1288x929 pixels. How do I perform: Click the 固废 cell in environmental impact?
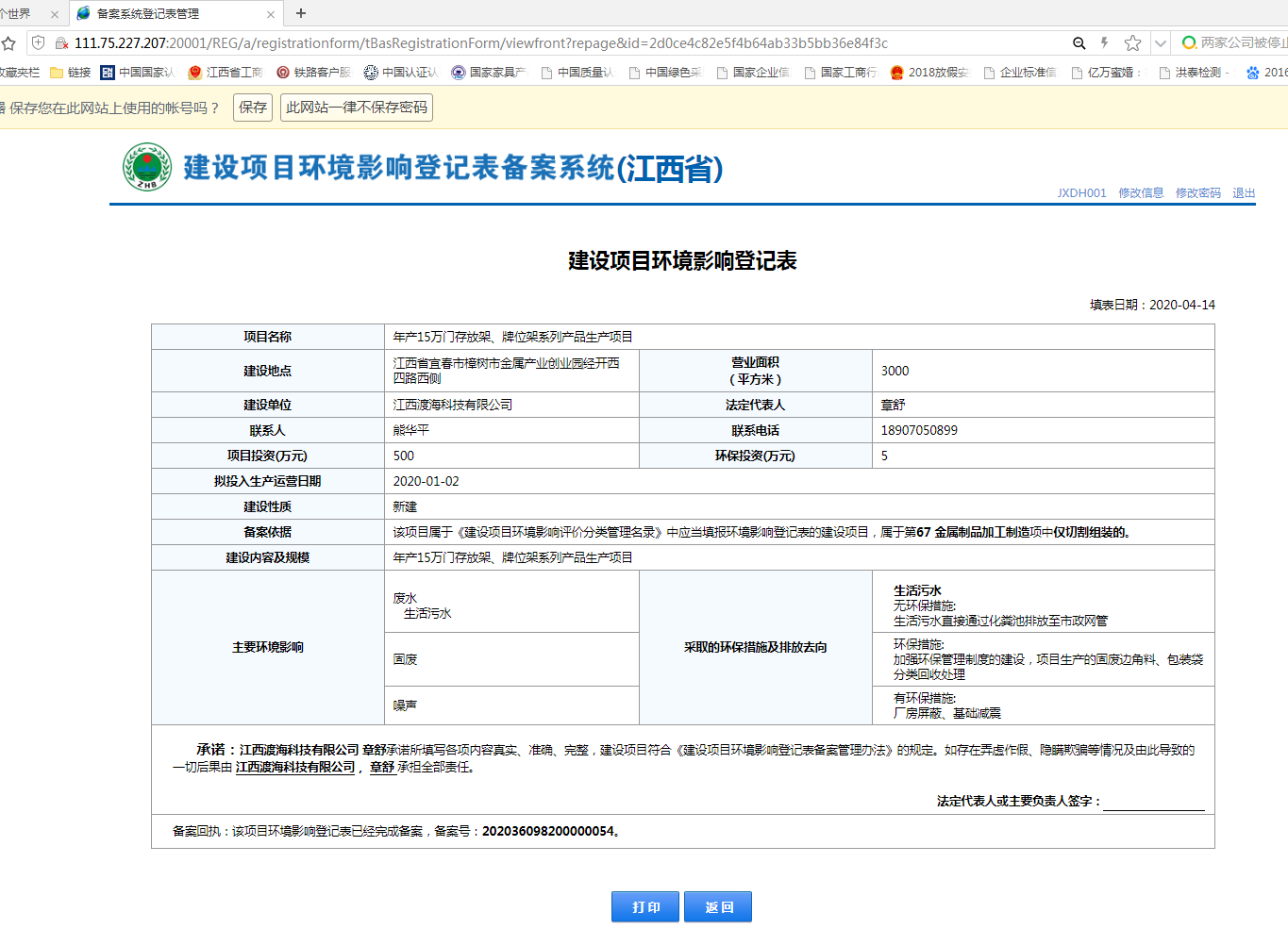pyautogui.click(x=511, y=659)
